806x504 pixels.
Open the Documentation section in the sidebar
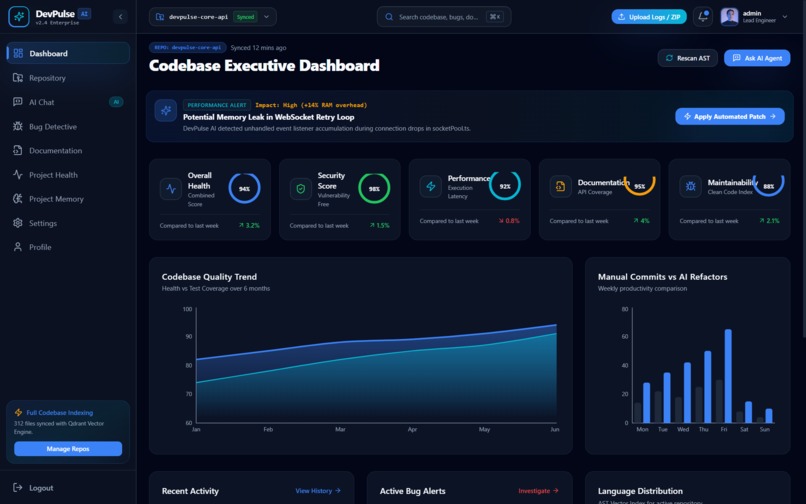coord(68,150)
